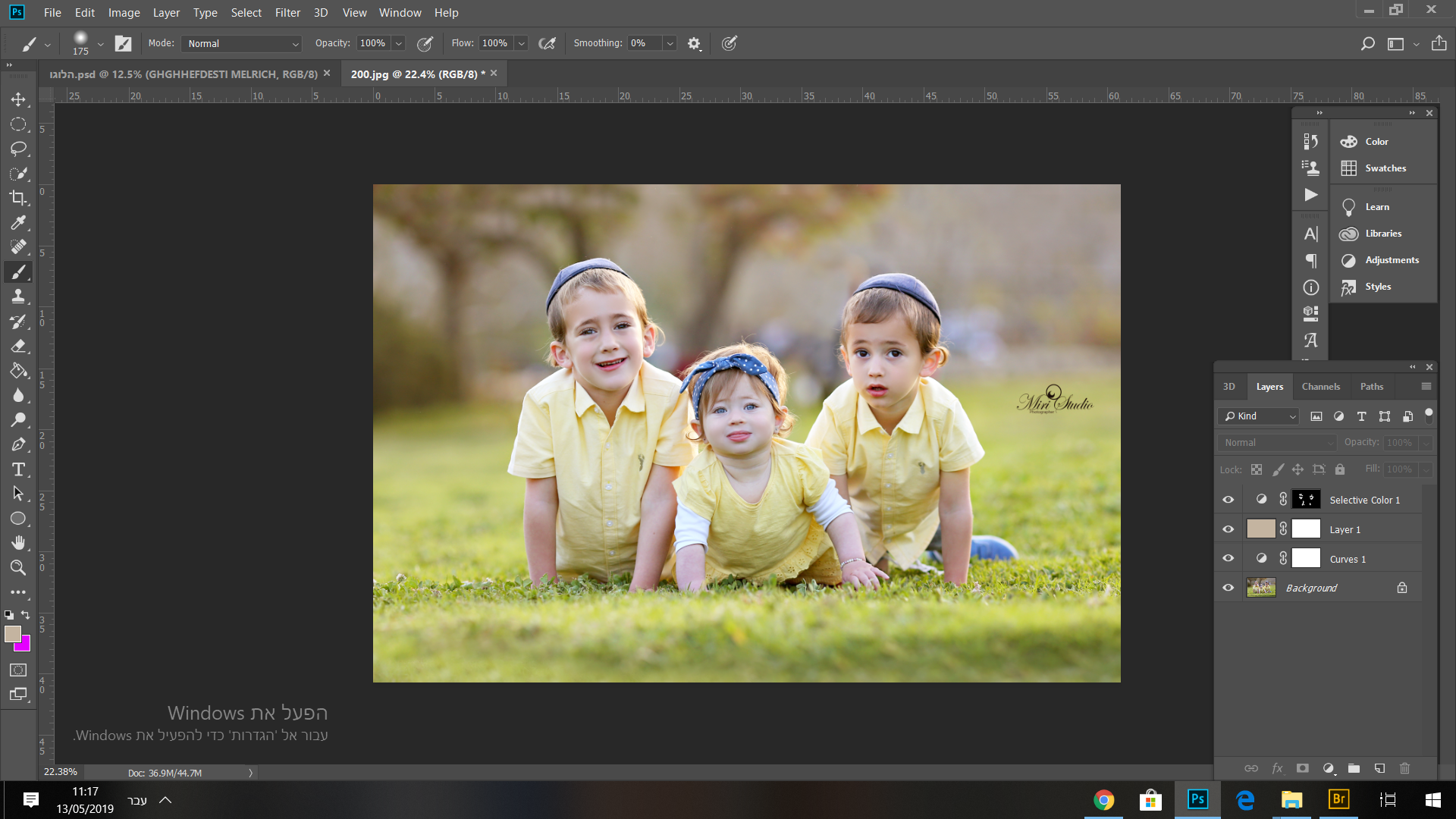This screenshot has height=819, width=1456.
Task: Toggle visibility of Curves 1 layer
Action: coord(1228,559)
